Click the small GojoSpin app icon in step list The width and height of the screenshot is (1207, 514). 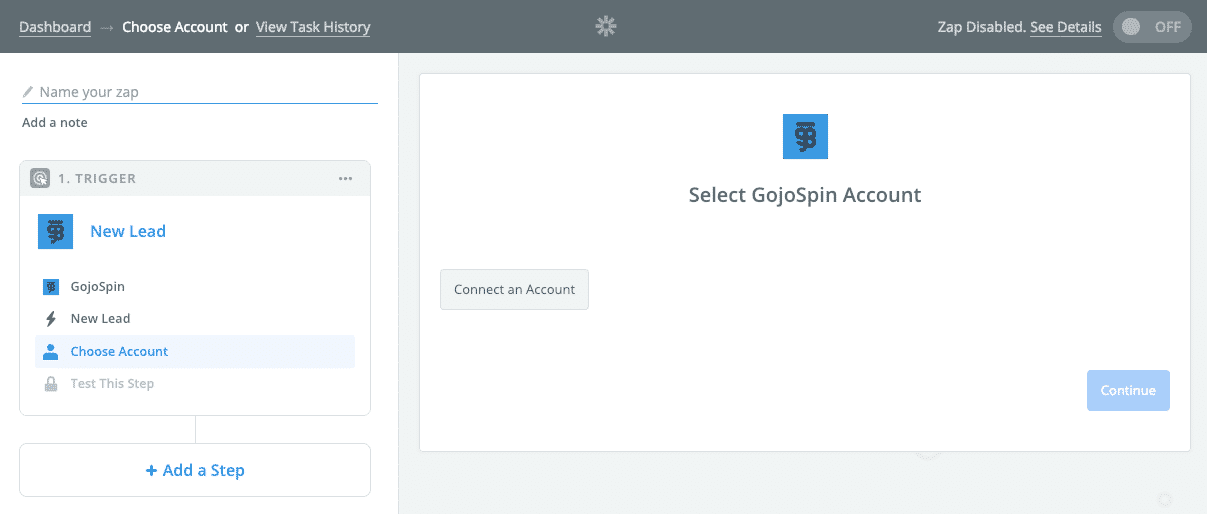click(51, 287)
